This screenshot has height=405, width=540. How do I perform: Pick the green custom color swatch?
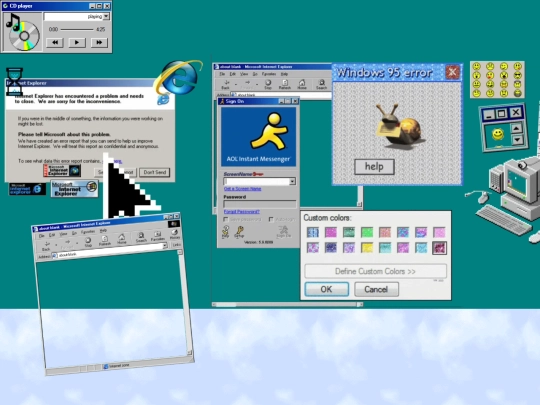[x=367, y=232]
